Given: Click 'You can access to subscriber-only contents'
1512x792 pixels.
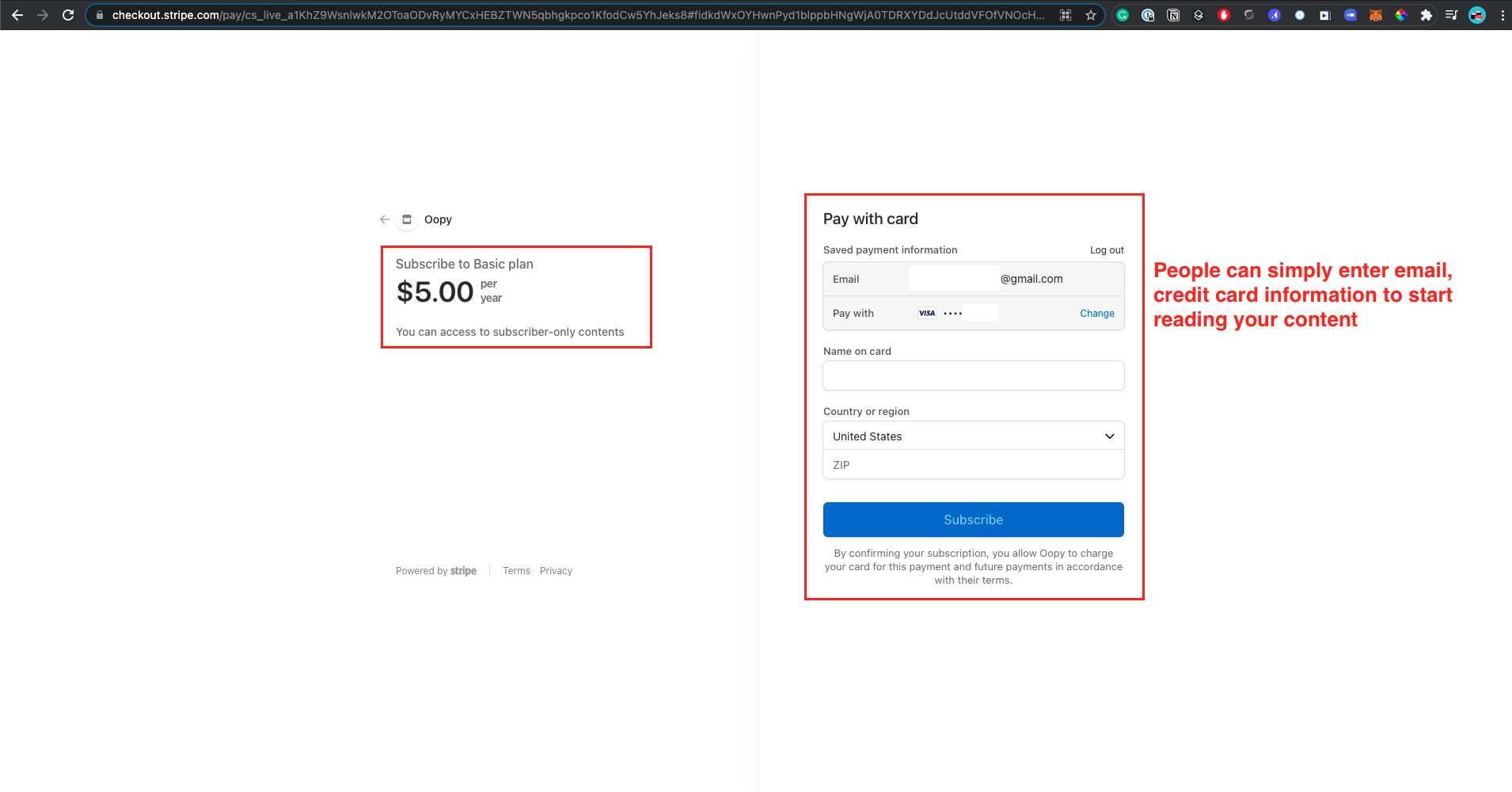Looking at the screenshot, I should pos(510,332).
